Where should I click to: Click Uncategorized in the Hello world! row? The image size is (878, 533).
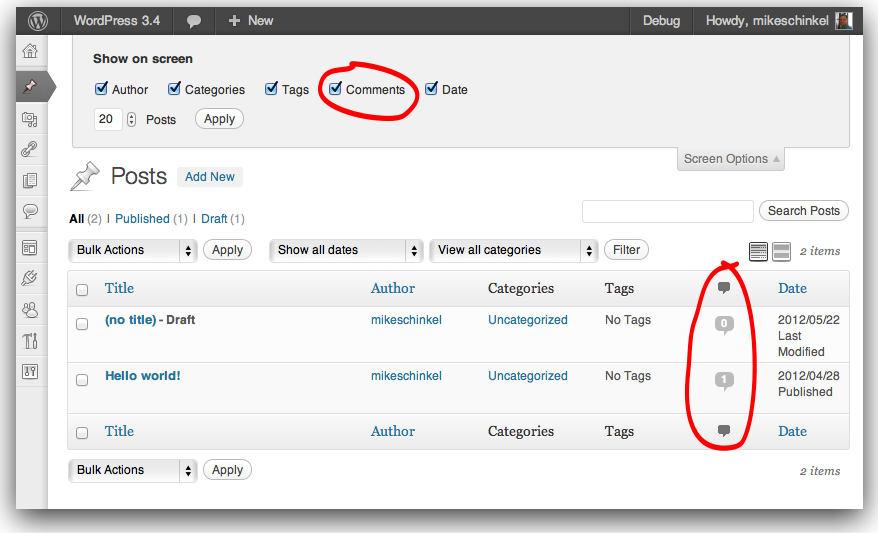click(x=527, y=376)
